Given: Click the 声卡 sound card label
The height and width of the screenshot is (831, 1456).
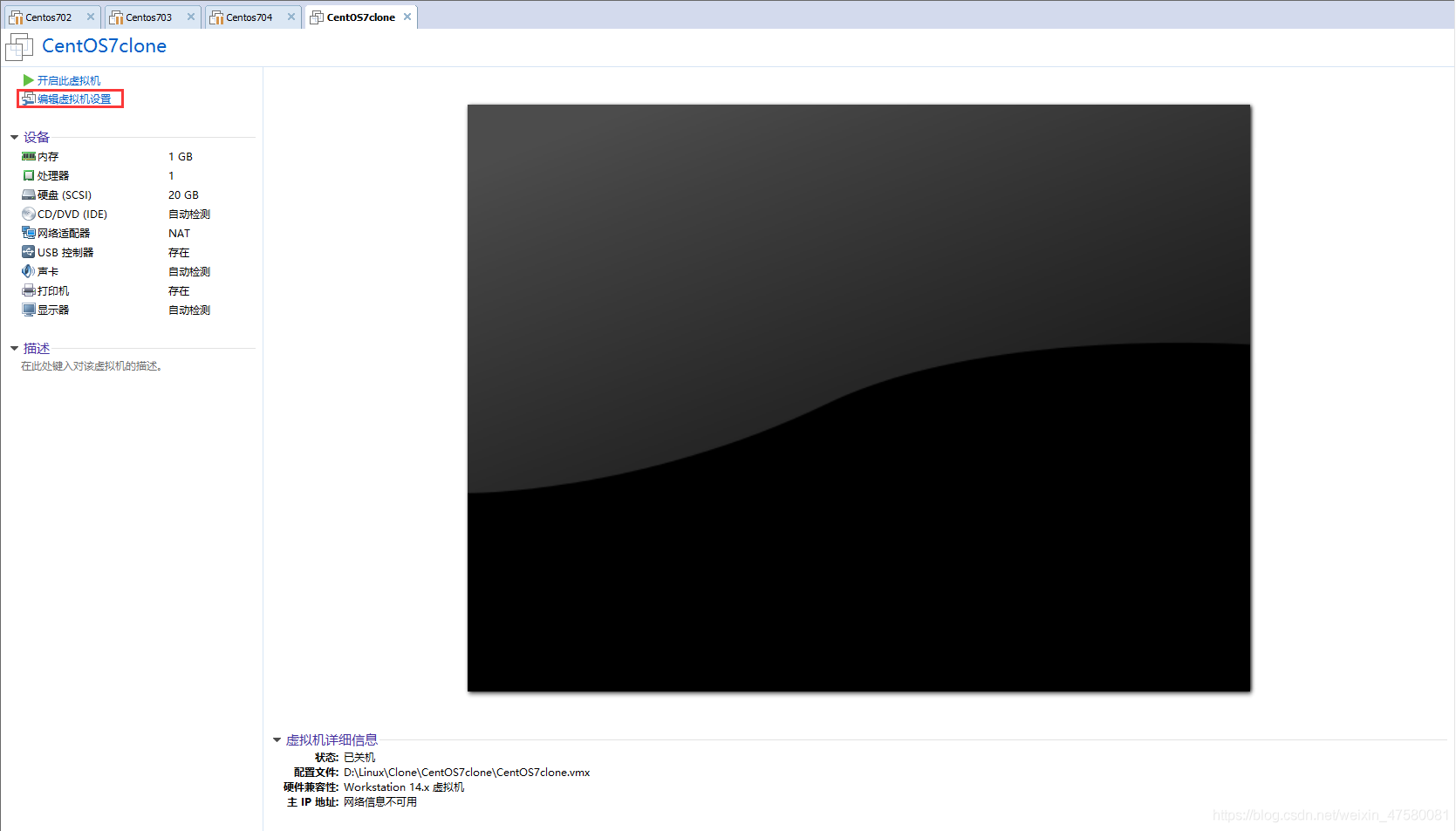Looking at the screenshot, I should coord(48,272).
